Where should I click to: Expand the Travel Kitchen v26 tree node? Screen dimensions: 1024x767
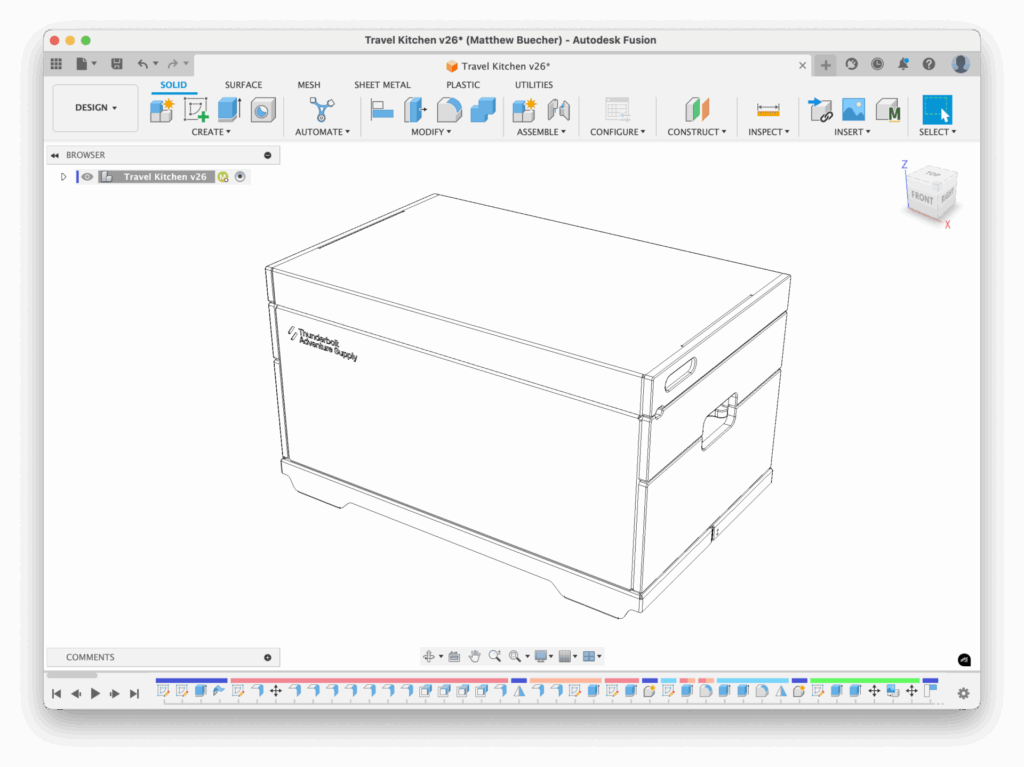point(64,177)
